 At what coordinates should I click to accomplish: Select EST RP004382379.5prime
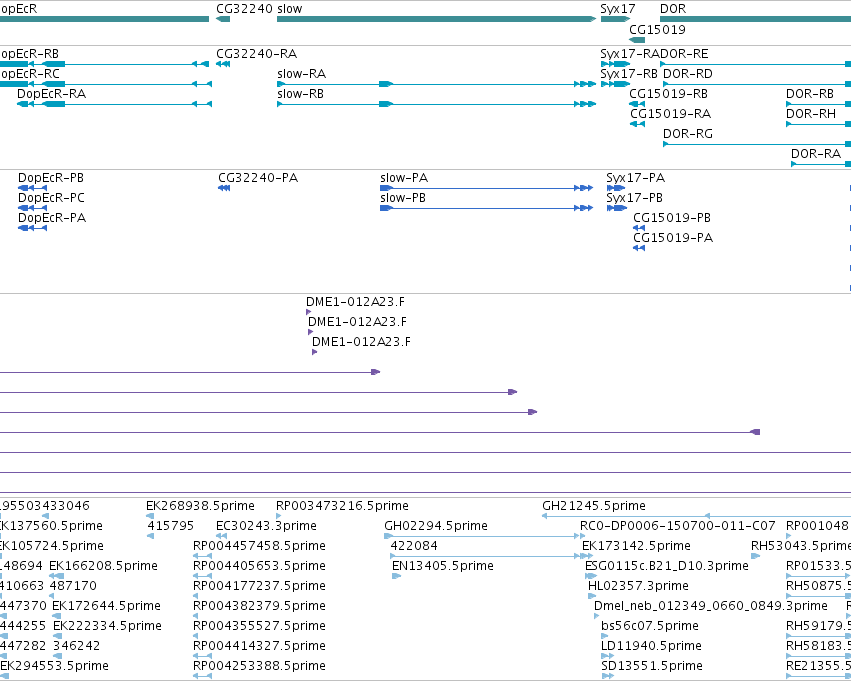[259, 607]
